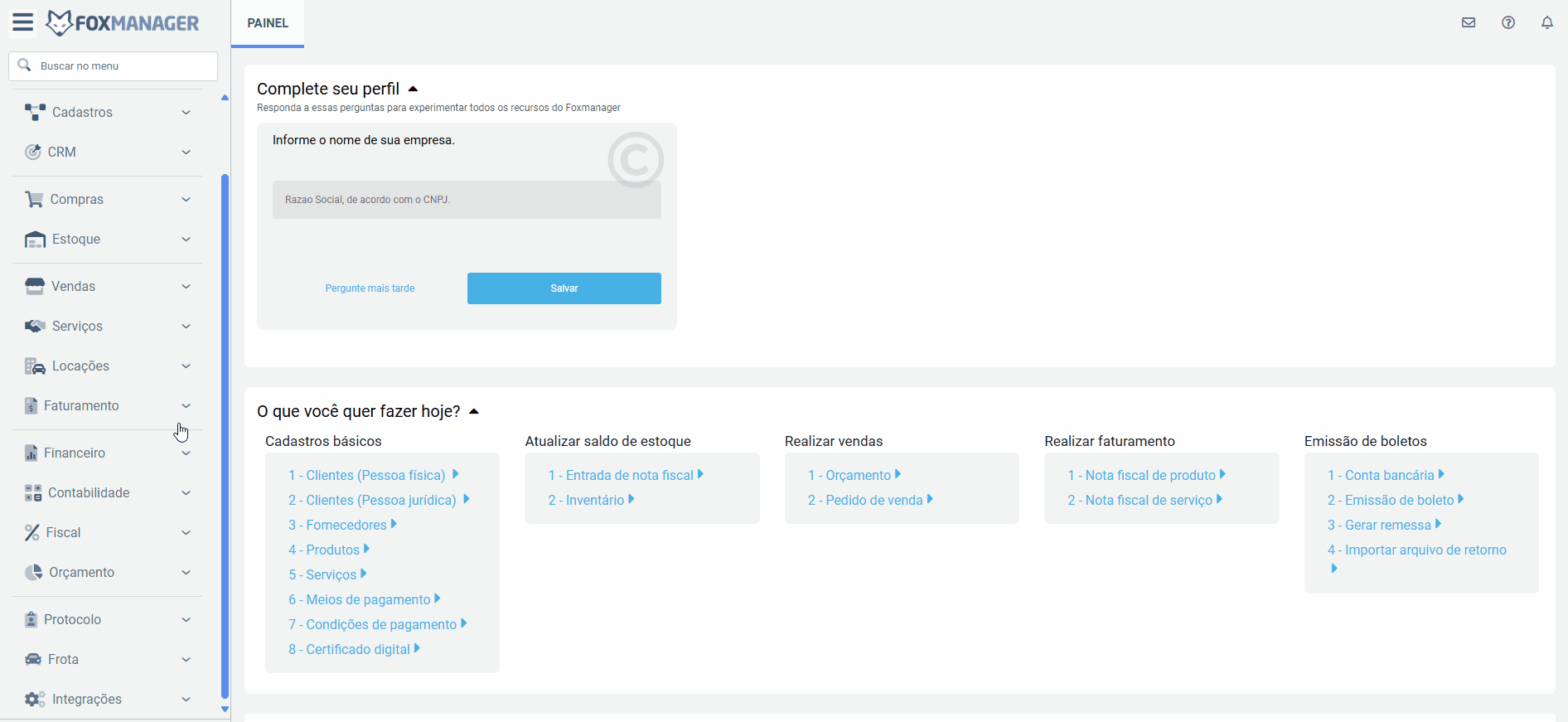Expand the Vendas menu chevron
This screenshot has height=722, width=1568.
click(x=186, y=286)
